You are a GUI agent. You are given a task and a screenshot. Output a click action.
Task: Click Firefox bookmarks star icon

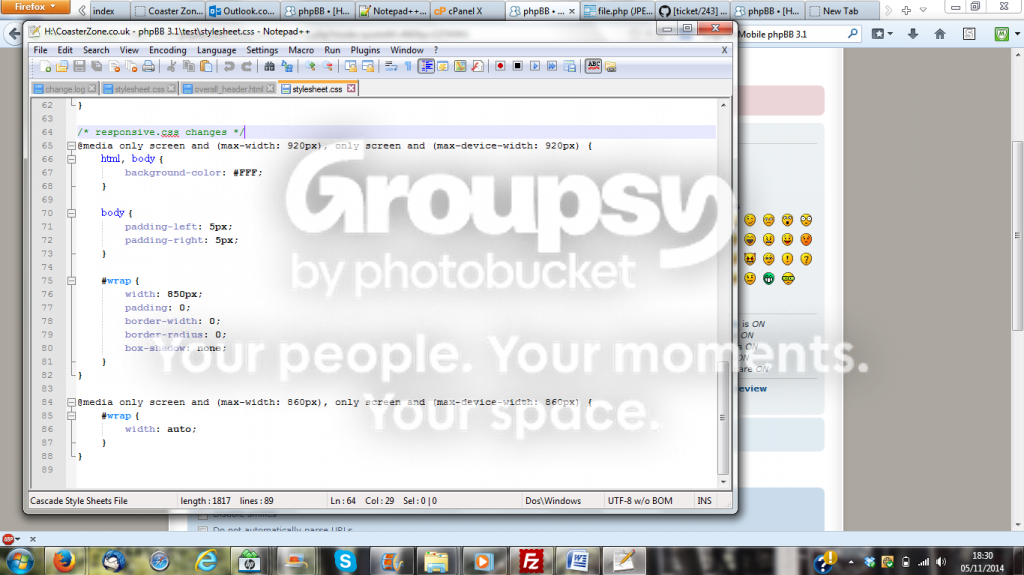point(878,34)
